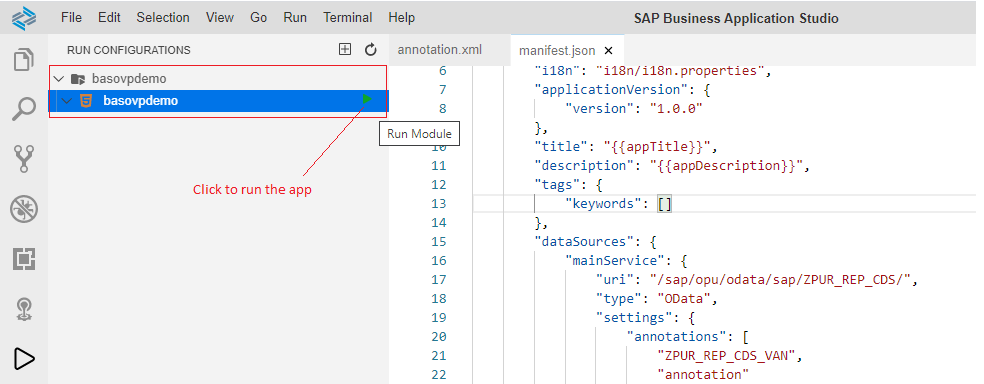The image size is (984, 384).
Task: Open Source Control branch icon
Action: (x=24, y=159)
